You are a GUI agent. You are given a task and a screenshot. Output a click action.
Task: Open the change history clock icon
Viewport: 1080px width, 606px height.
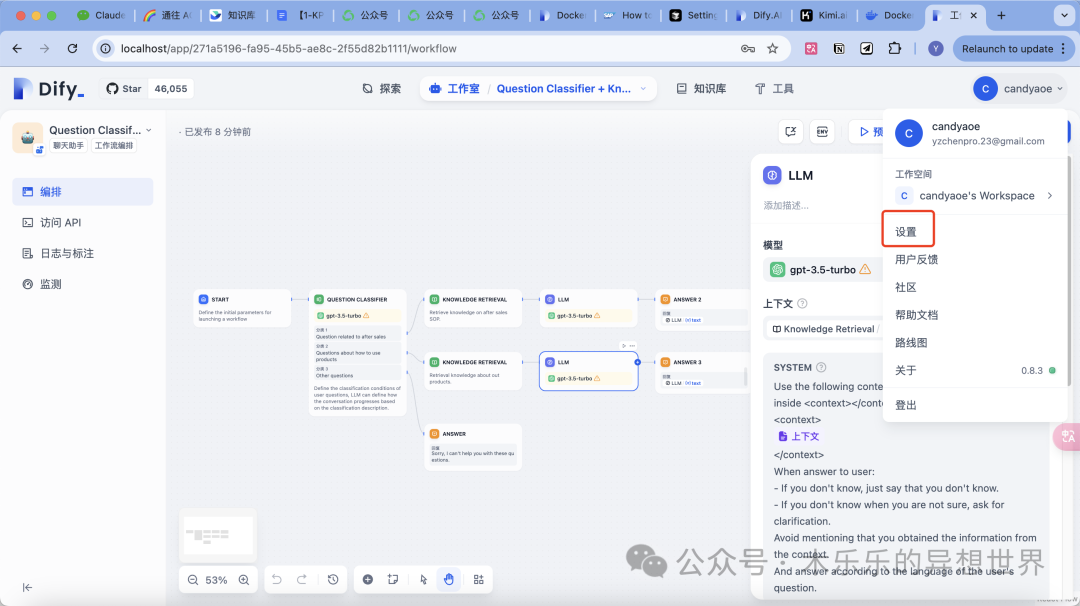click(x=333, y=580)
